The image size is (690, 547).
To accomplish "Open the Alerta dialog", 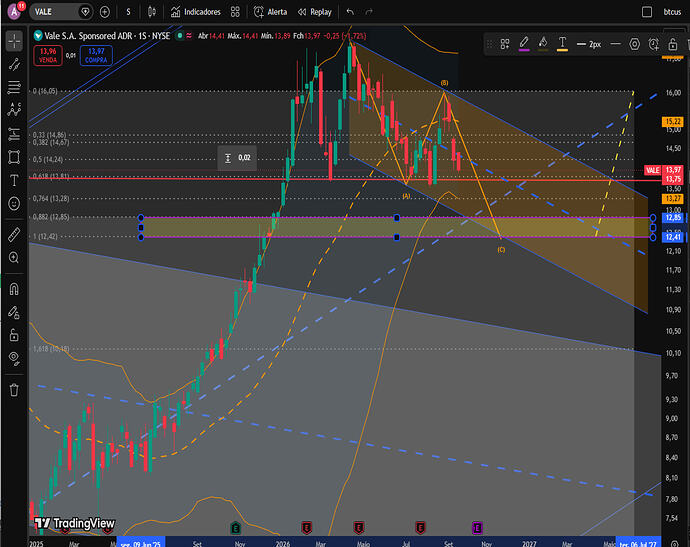I will (x=270, y=12).
